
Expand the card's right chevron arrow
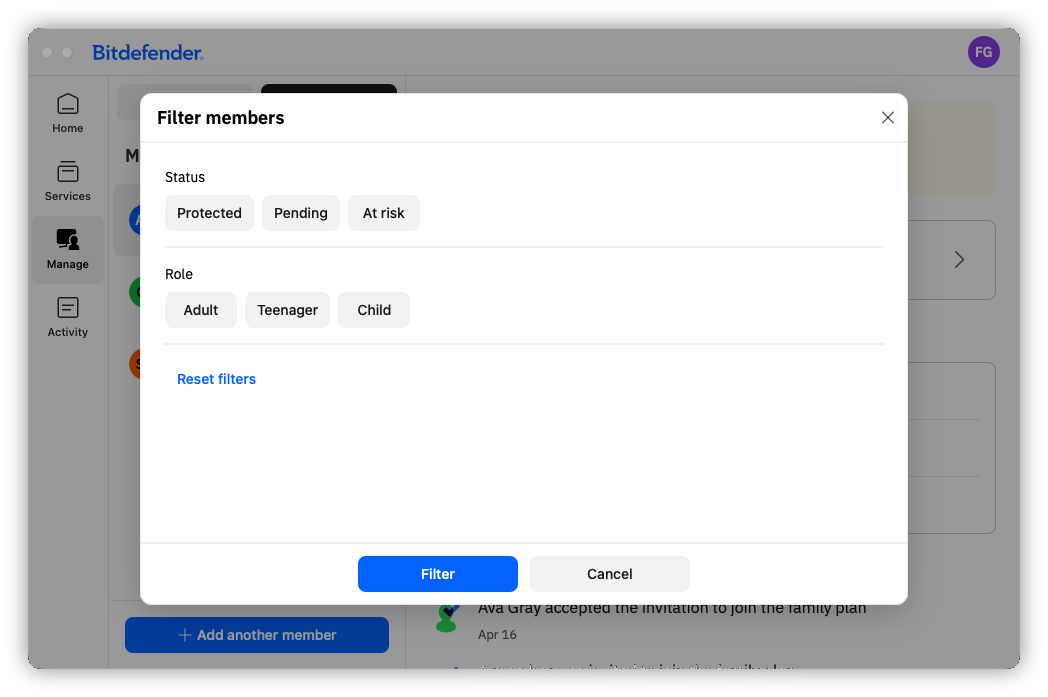[x=959, y=260]
